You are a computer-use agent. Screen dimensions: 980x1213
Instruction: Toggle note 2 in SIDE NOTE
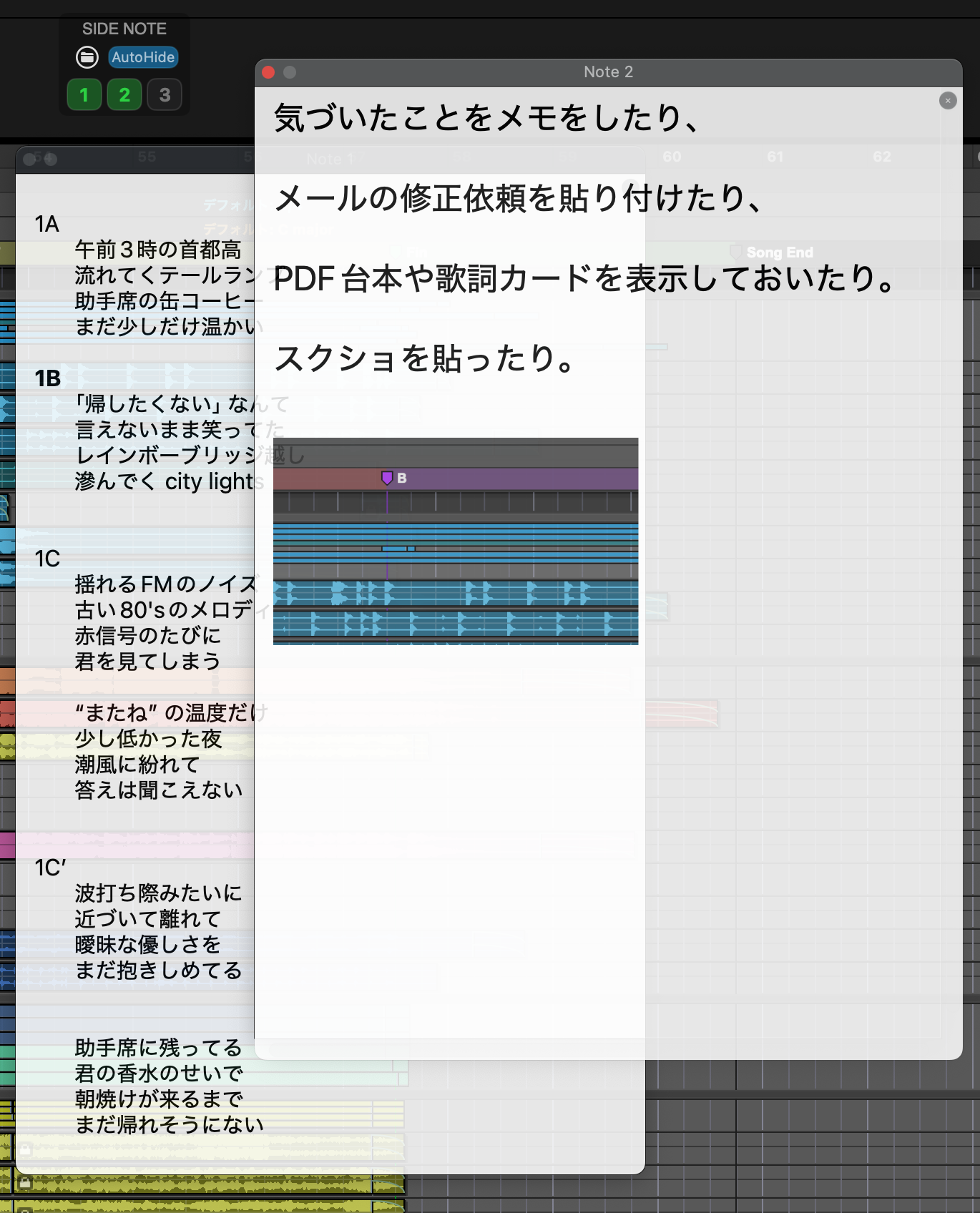pos(124,94)
